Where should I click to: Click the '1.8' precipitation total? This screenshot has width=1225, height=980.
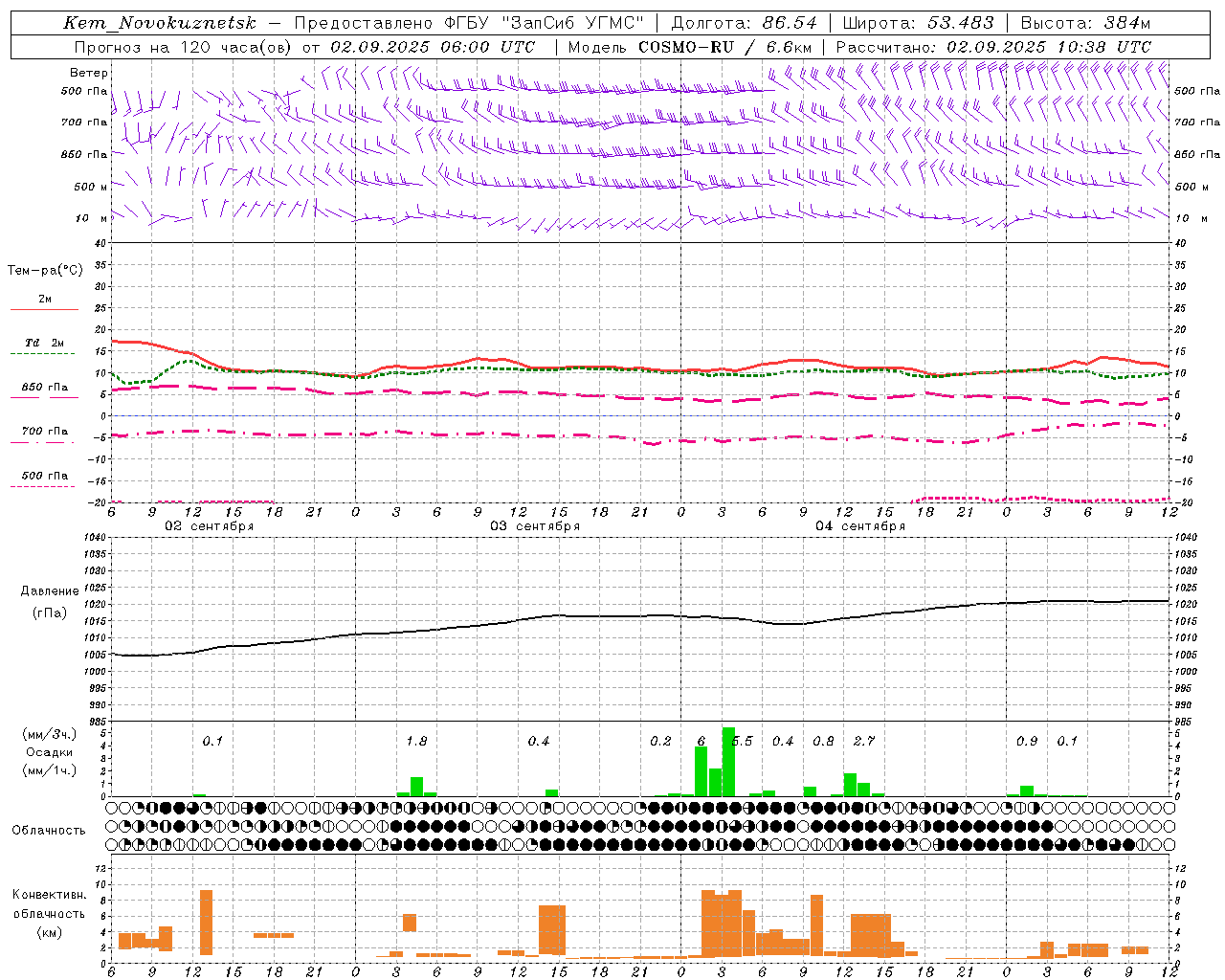tap(416, 742)
